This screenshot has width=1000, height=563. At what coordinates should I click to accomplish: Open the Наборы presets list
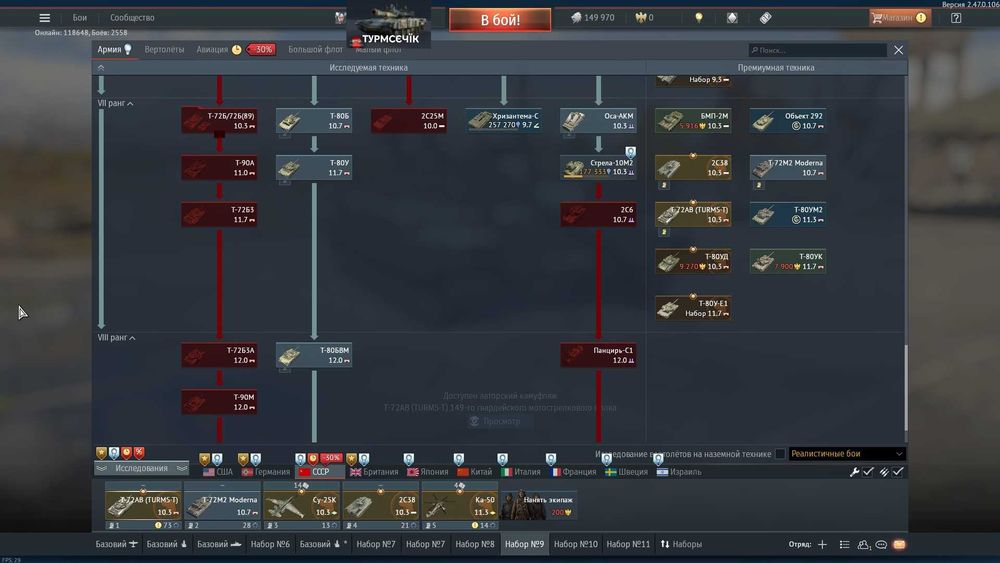(680, 545)
